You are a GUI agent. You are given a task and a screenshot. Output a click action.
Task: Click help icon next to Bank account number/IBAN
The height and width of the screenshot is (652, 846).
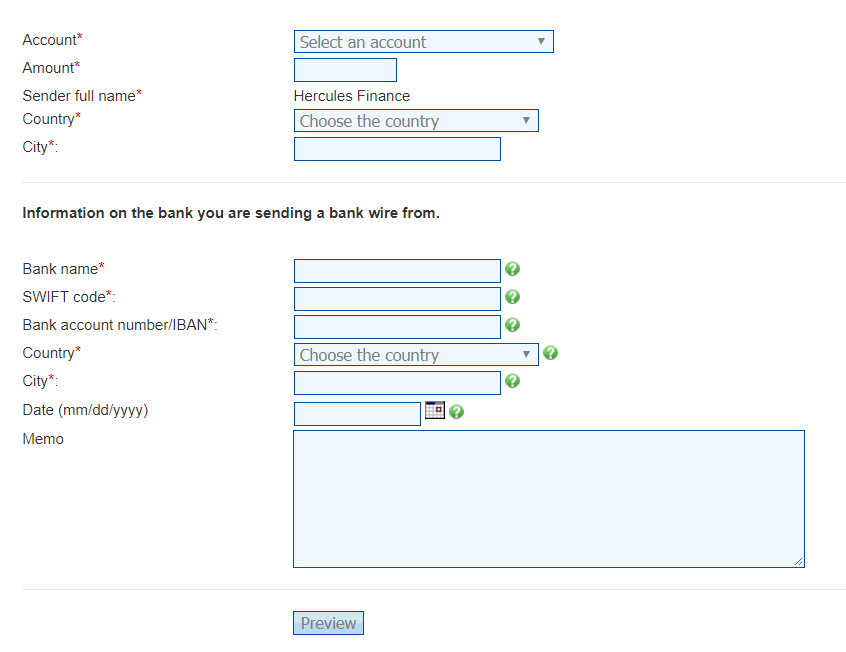coord(512,325)
